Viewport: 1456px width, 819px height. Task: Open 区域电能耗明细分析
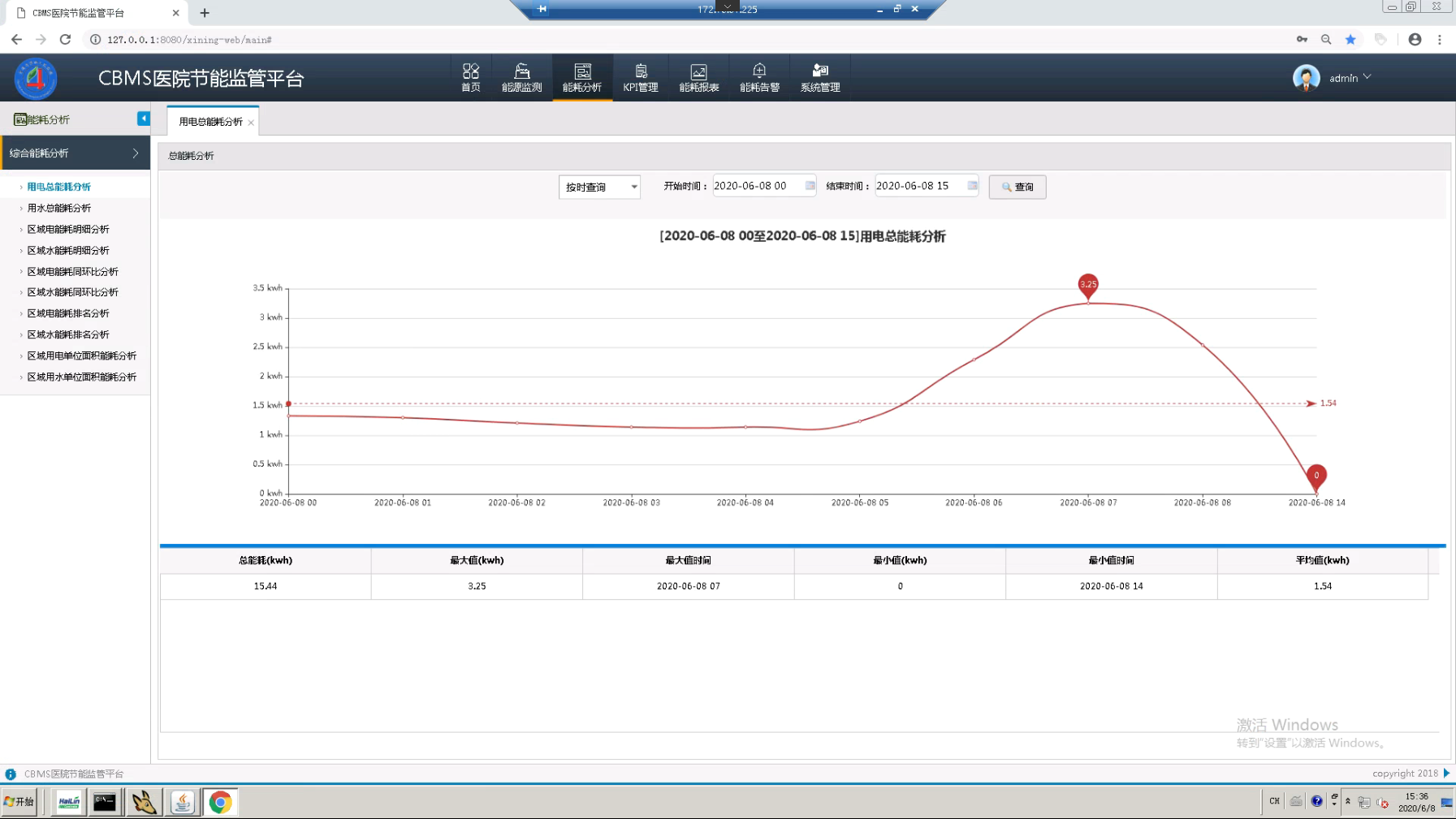[x=68, y=230]
